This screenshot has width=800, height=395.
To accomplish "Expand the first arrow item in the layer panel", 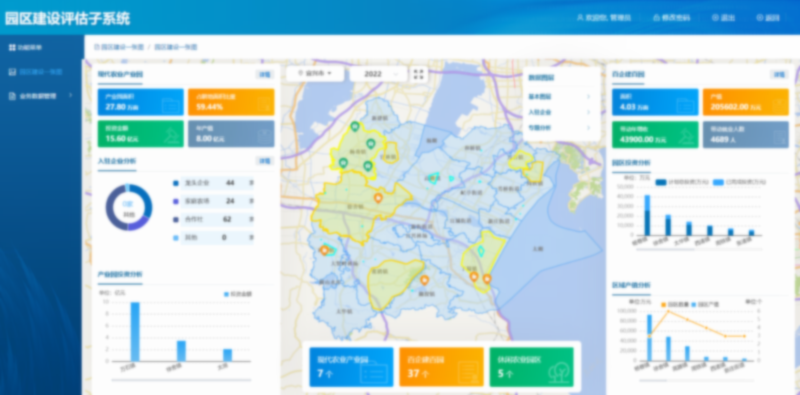I will pos(559,96).
